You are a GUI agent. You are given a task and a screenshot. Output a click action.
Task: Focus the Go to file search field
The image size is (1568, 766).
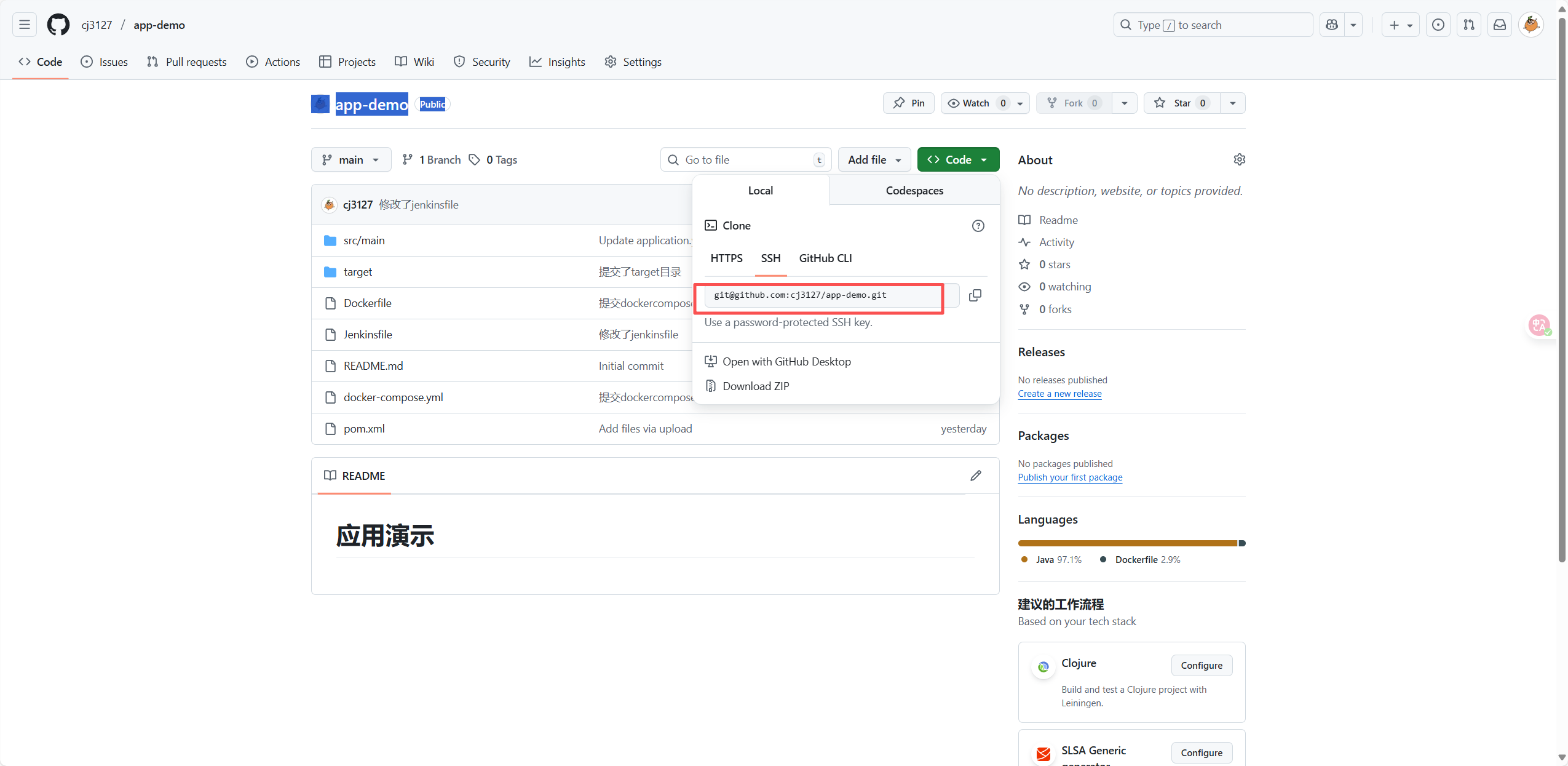(746, 159)
